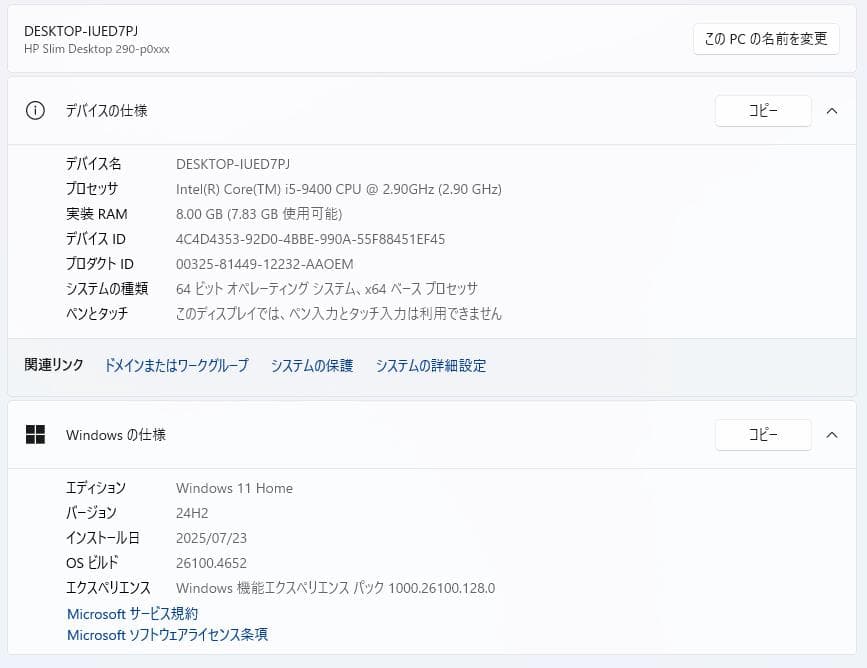Click the Windows logo next to Windows の仕様
Image resolution: width=867 pixels, height=668 pixels.
tap(37, 435)
